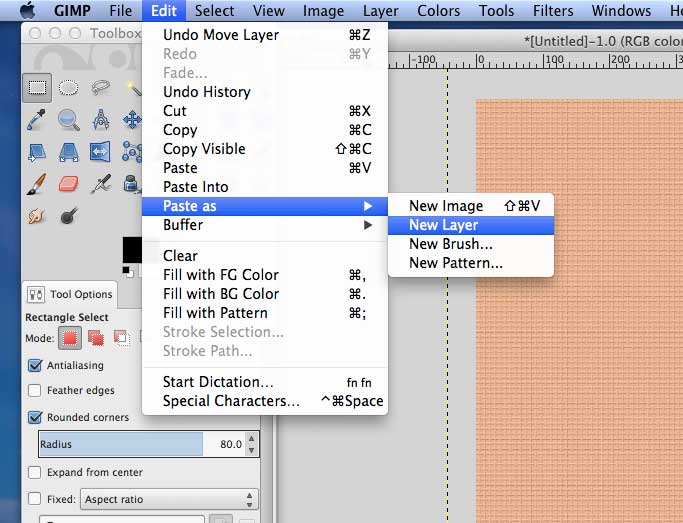
Task: Select the Flip tool
Action: [100, 152]
